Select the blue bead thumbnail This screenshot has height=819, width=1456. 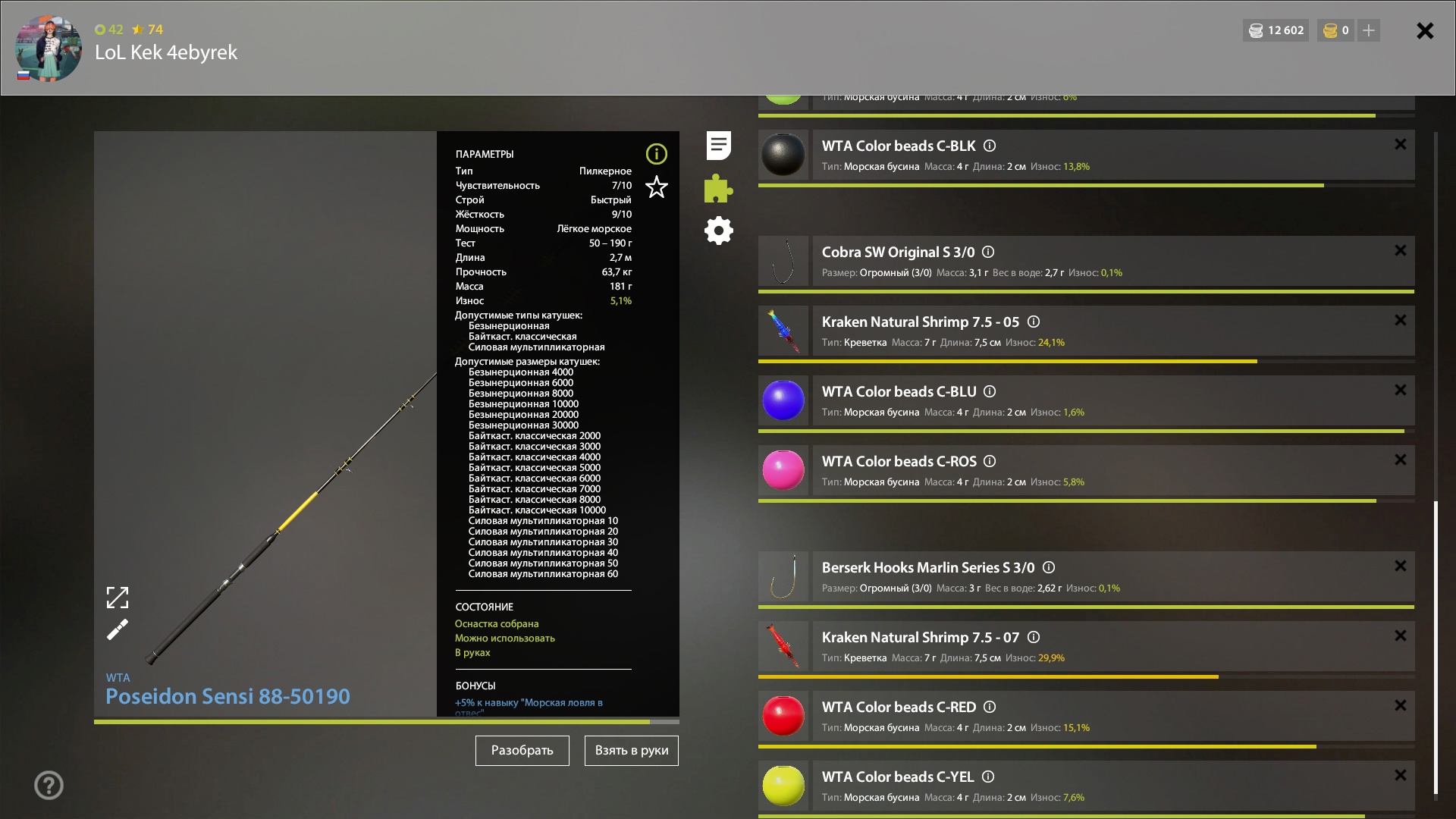[x=783, y=400]
